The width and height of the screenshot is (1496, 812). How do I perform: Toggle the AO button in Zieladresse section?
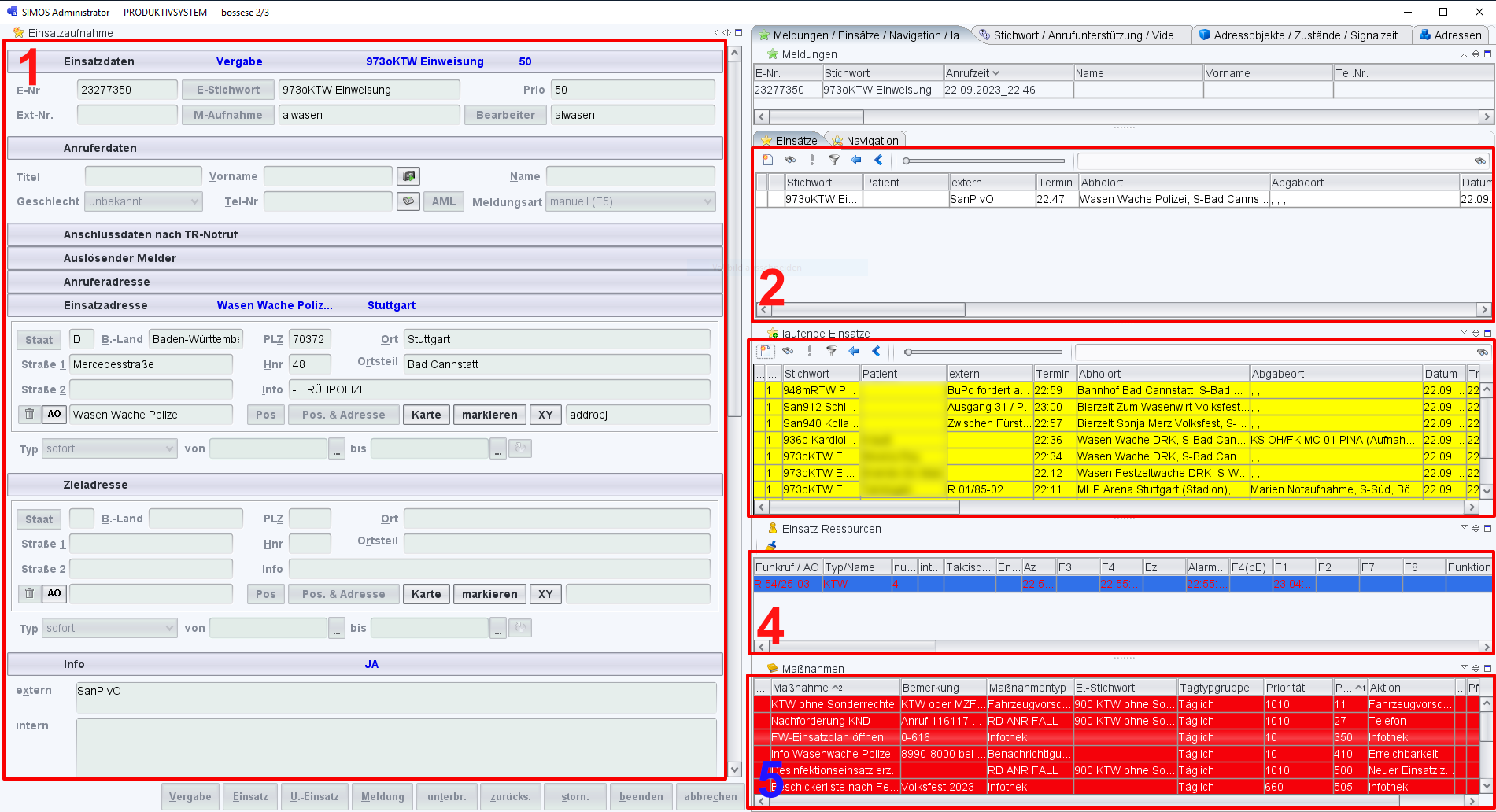(x=54, y=593)
